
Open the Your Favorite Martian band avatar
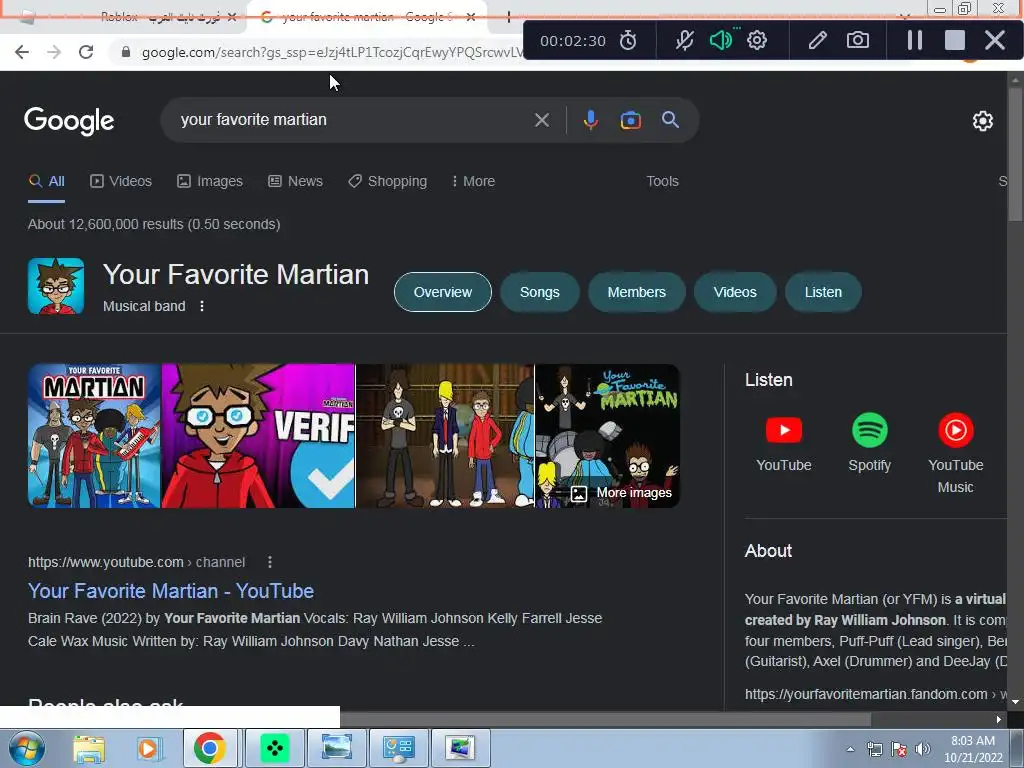click(x=56, y=286)
